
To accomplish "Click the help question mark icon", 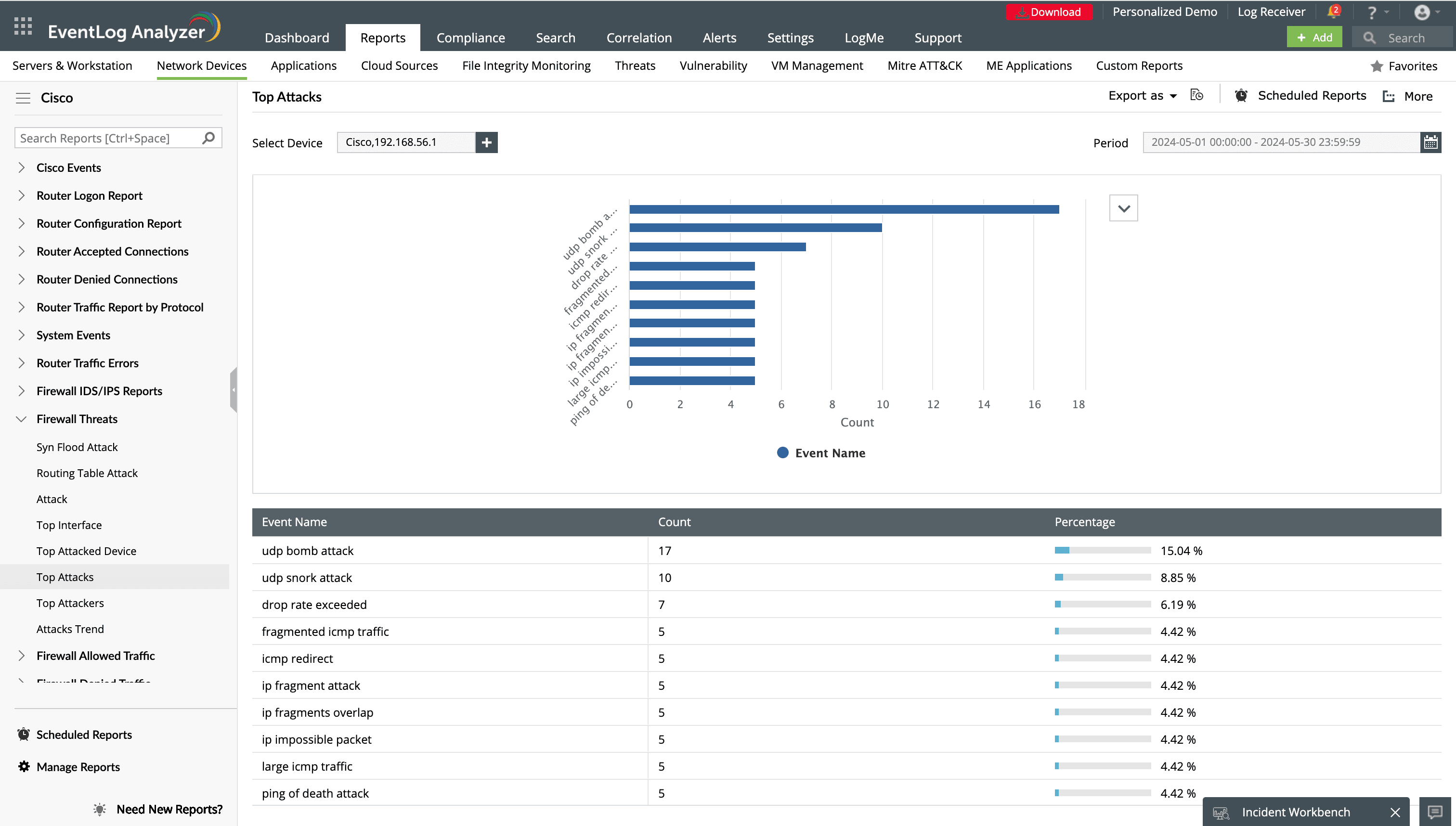I will [1371, 13].
